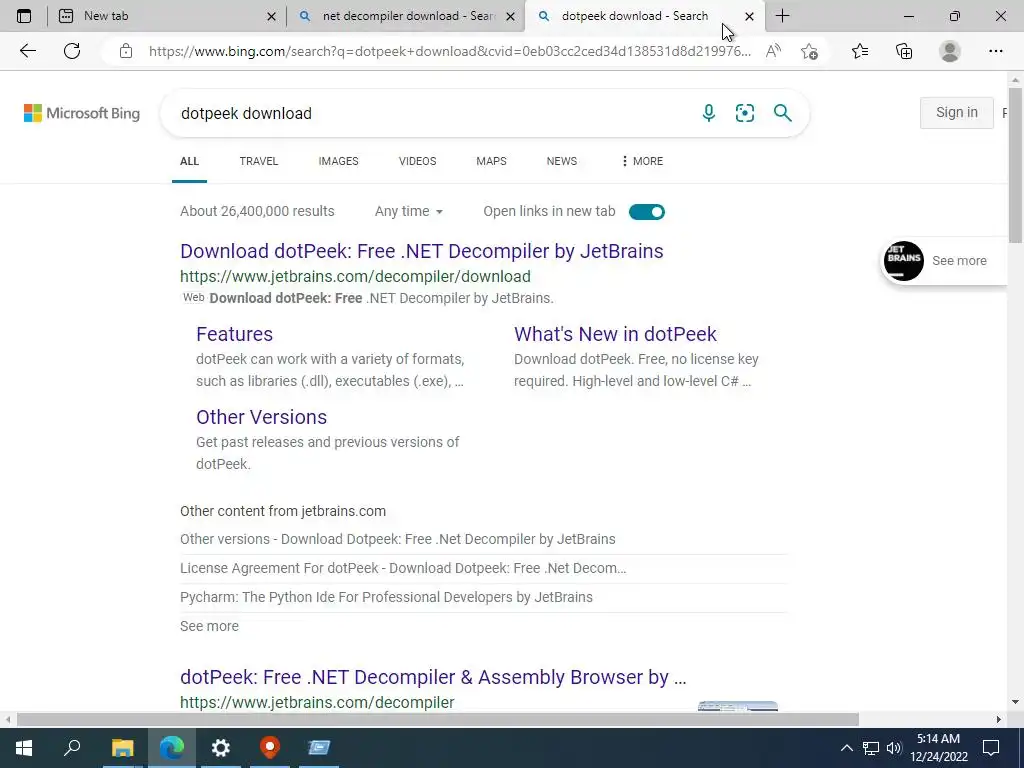Open Pycharm Python IDE link

tap(387, 597)
